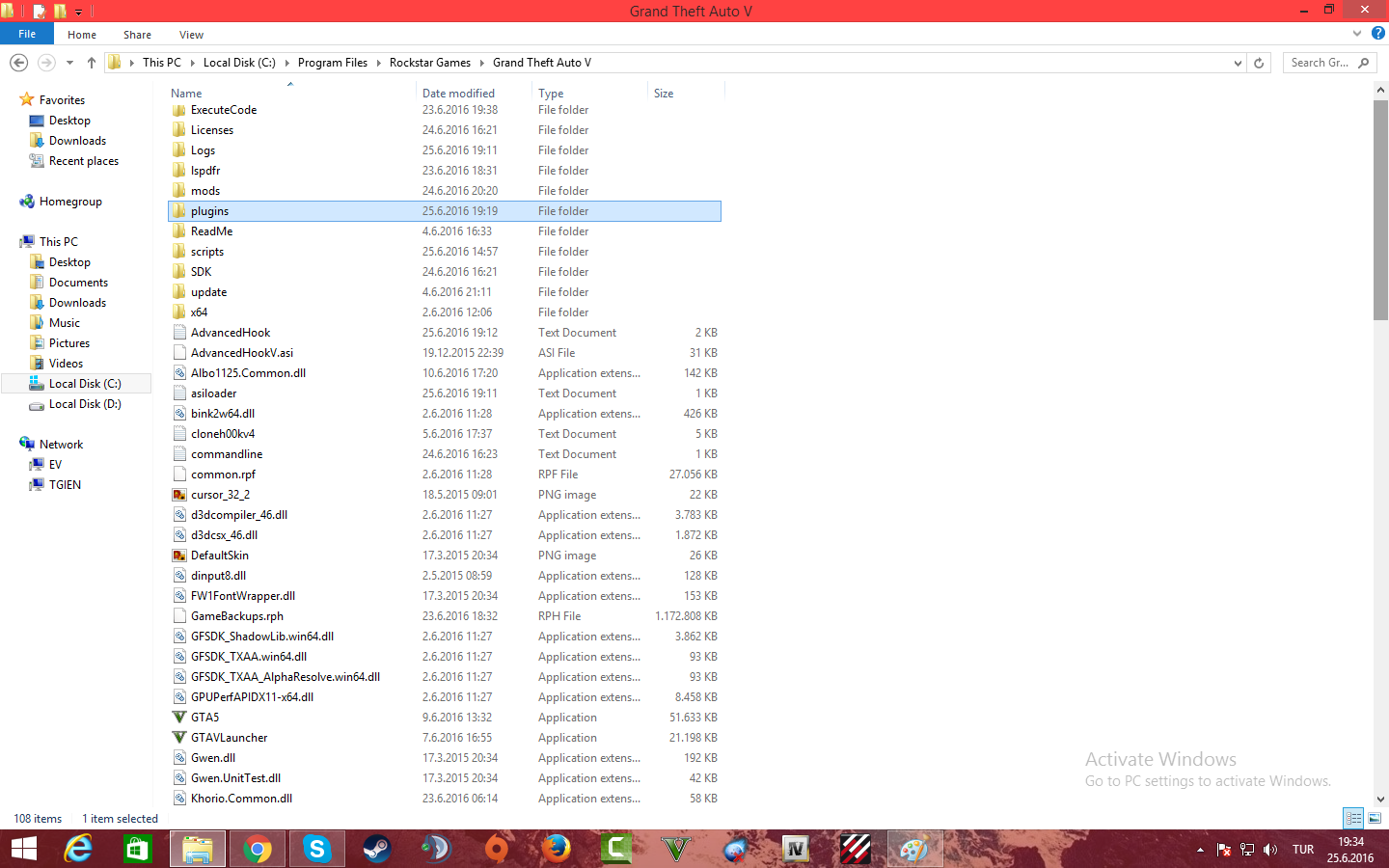Open the File ribbon tab
Screen dimensions: 1389x868
[27, 34]
